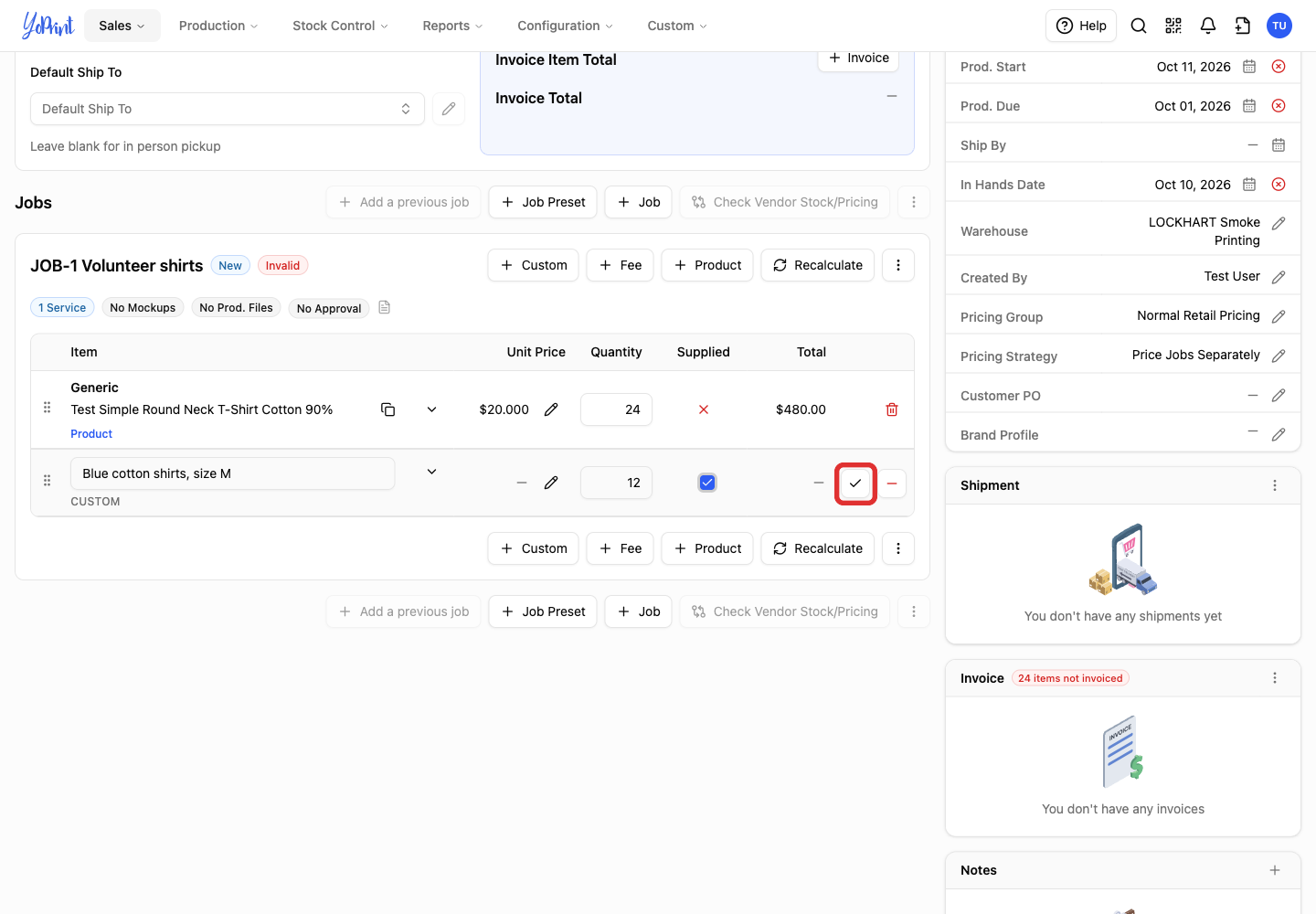Click the Generic item quantity field

click(617, 409)
